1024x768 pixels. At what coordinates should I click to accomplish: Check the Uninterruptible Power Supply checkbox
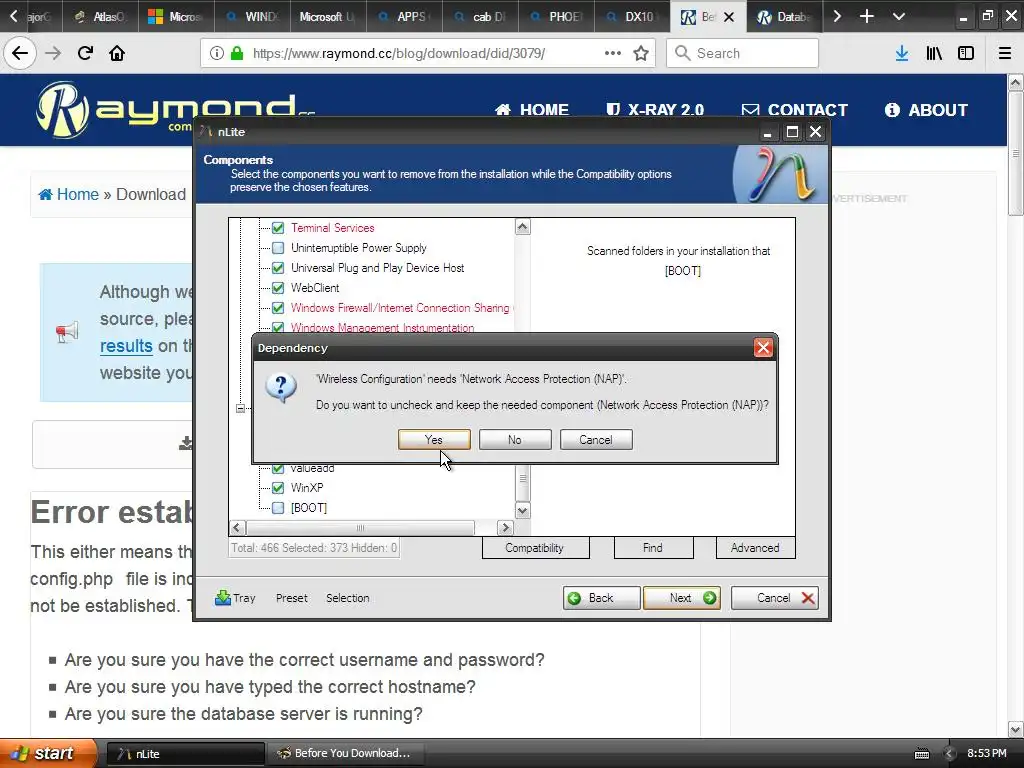[278, 248]
